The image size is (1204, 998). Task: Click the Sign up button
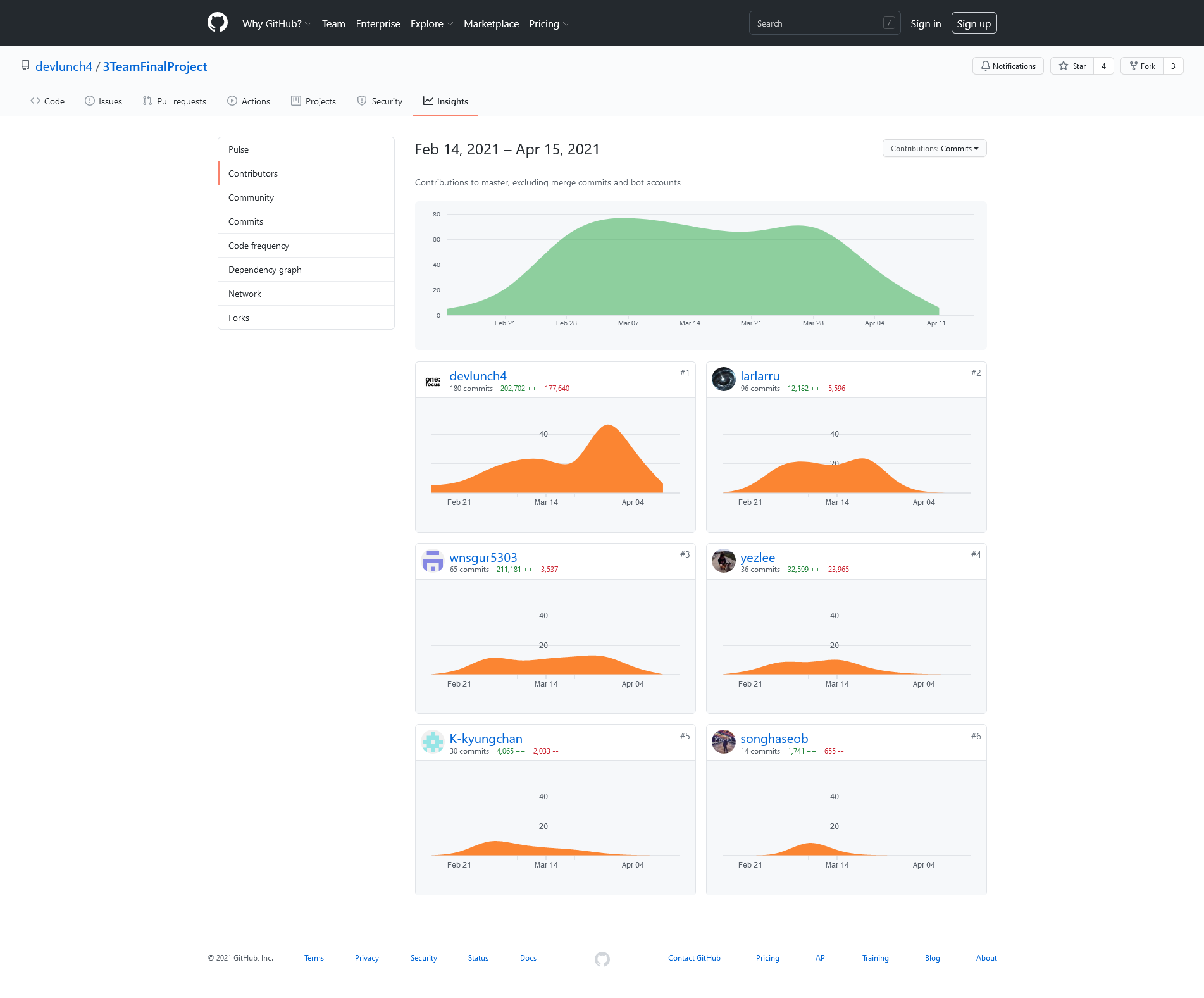(974, 23)
